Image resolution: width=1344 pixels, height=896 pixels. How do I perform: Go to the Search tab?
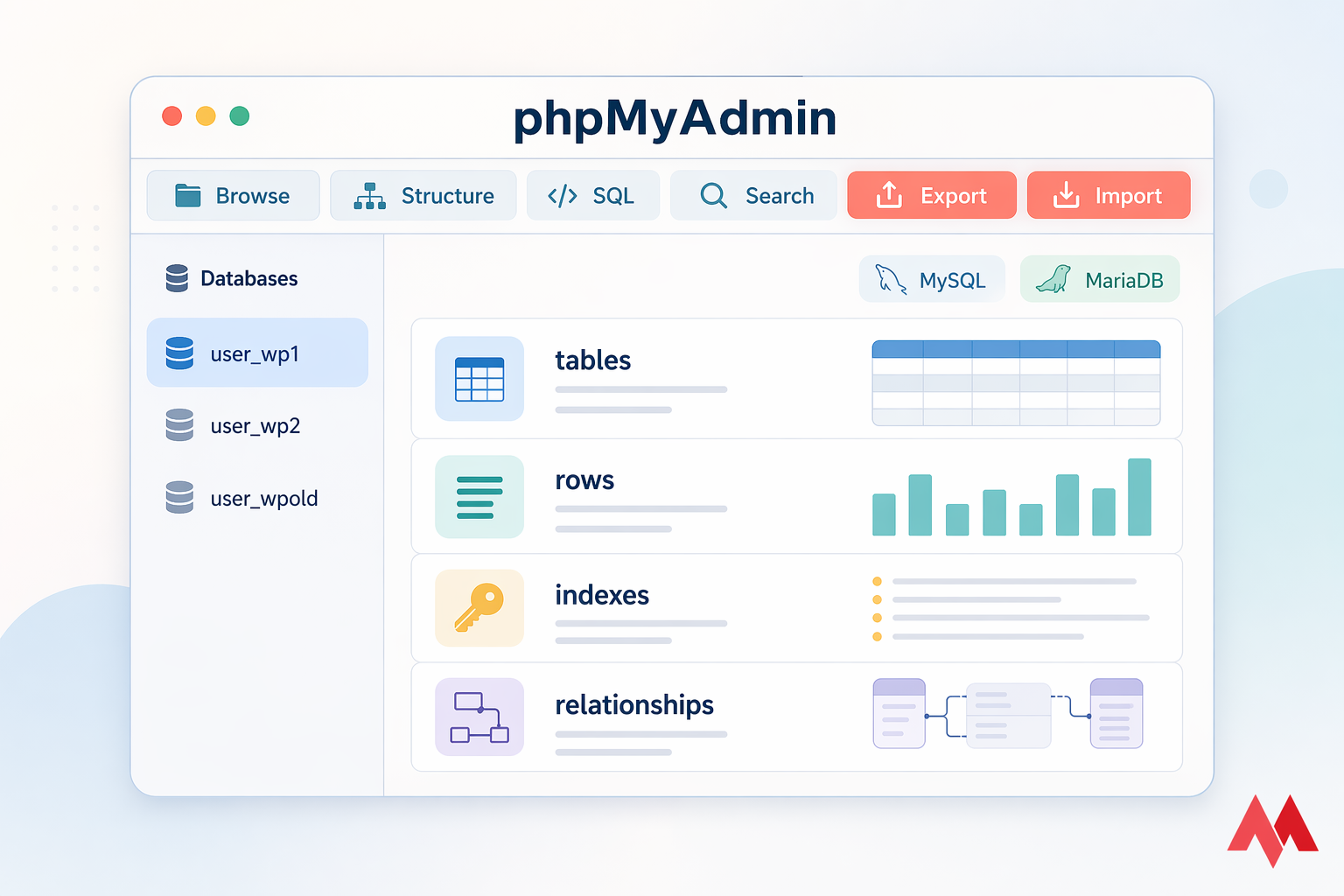click(x=753, y=195)
